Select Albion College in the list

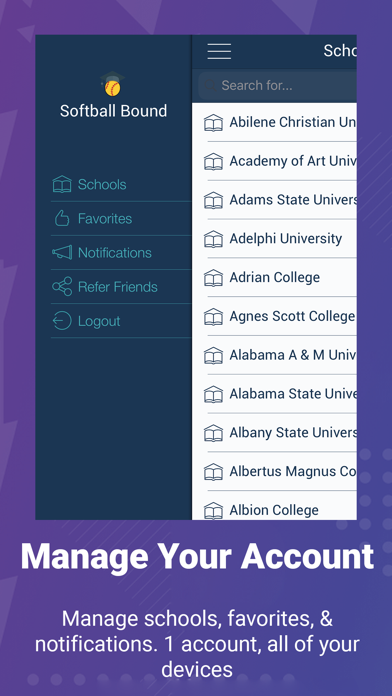[x=274, y=510]
